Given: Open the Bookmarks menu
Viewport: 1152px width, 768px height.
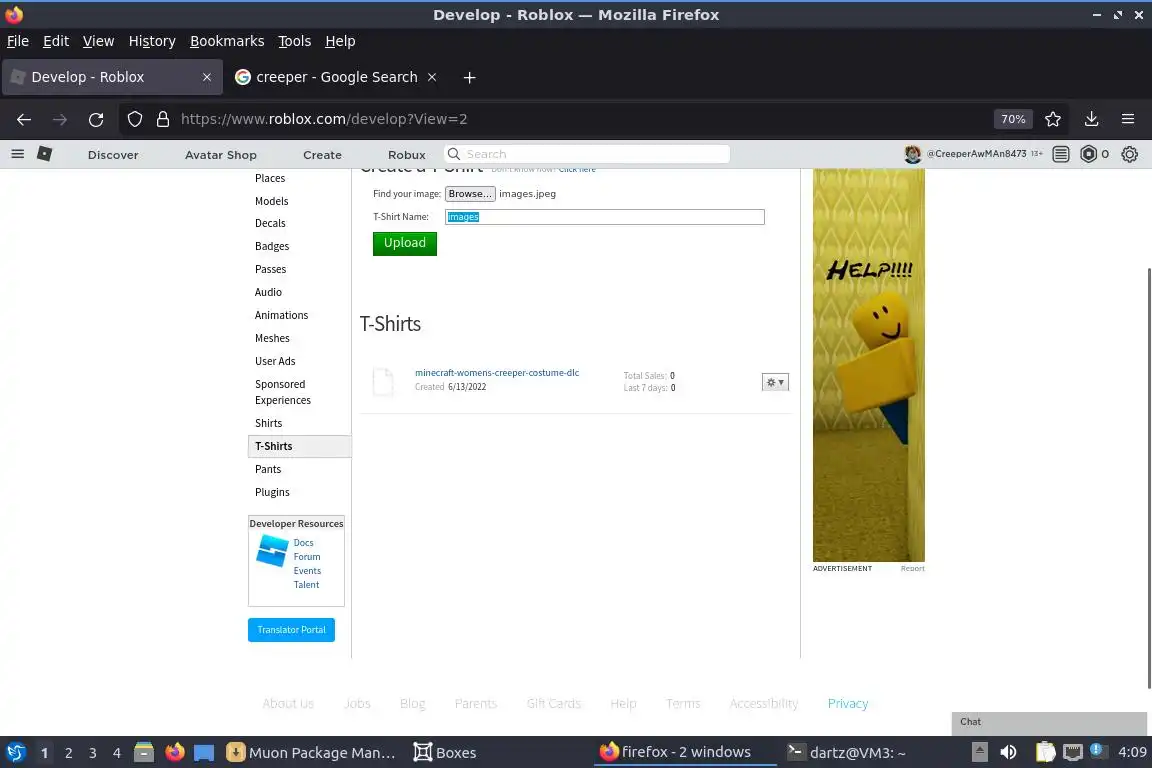Looking at the screenshot, I should pos(227,41).
